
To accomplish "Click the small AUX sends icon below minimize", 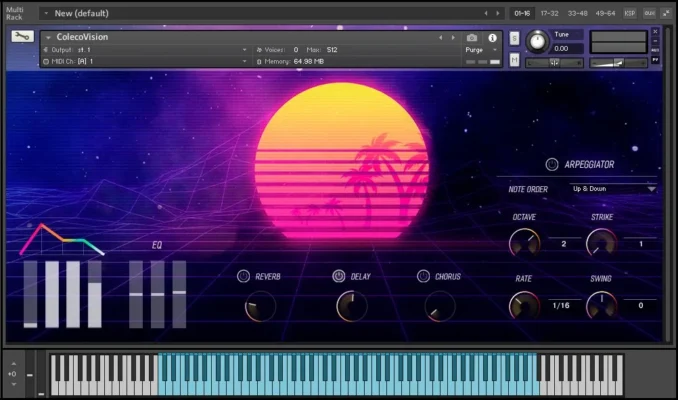I will 655,50.
